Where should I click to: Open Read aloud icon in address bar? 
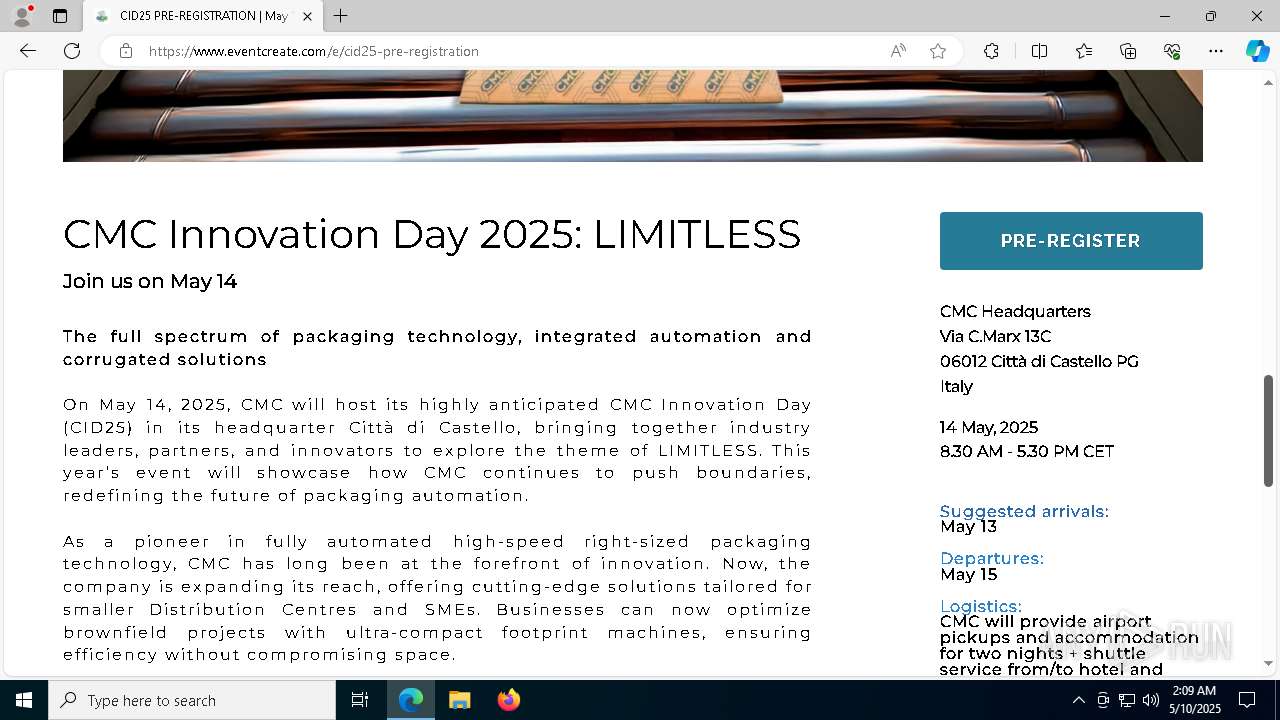click(x=898, y=51)
